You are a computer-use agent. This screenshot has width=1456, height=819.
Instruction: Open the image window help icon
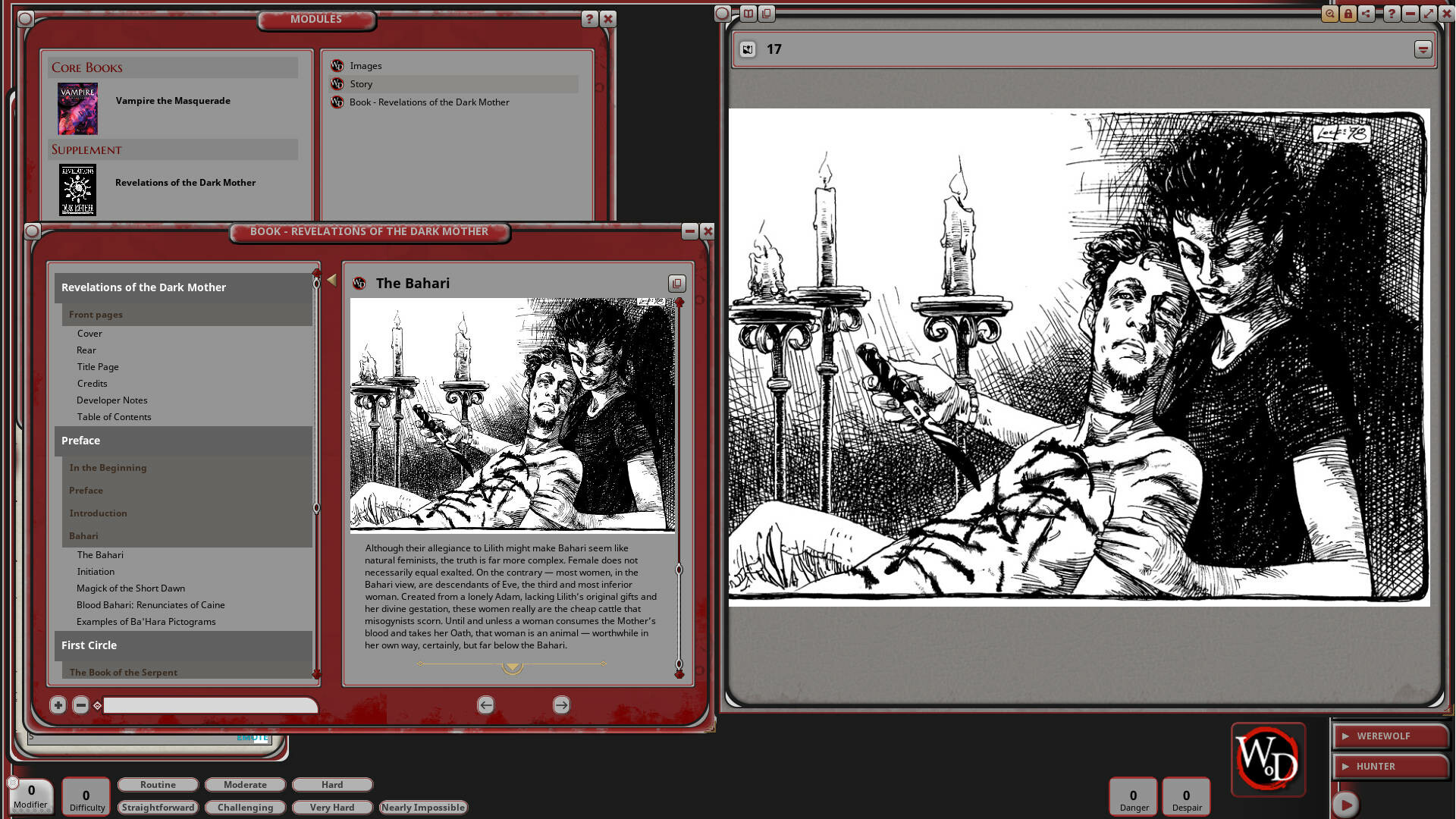click(x=1392, y=14)
